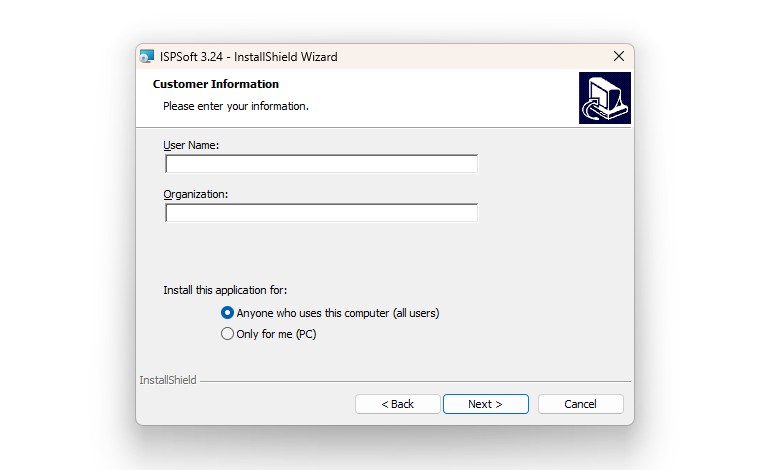This screenshot has width=773, height=470.
Task: Click the window title 'ISPSoft 3.24 - InstallShield Wizard'
Action: 248,57
